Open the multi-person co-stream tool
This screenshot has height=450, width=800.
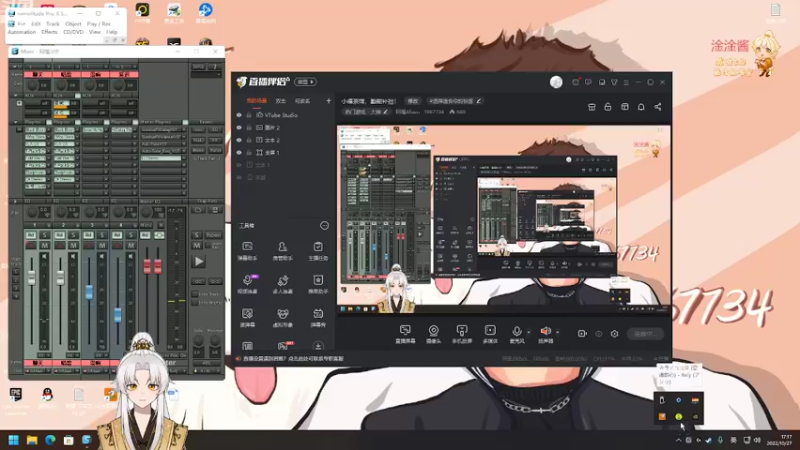(282, 284)
